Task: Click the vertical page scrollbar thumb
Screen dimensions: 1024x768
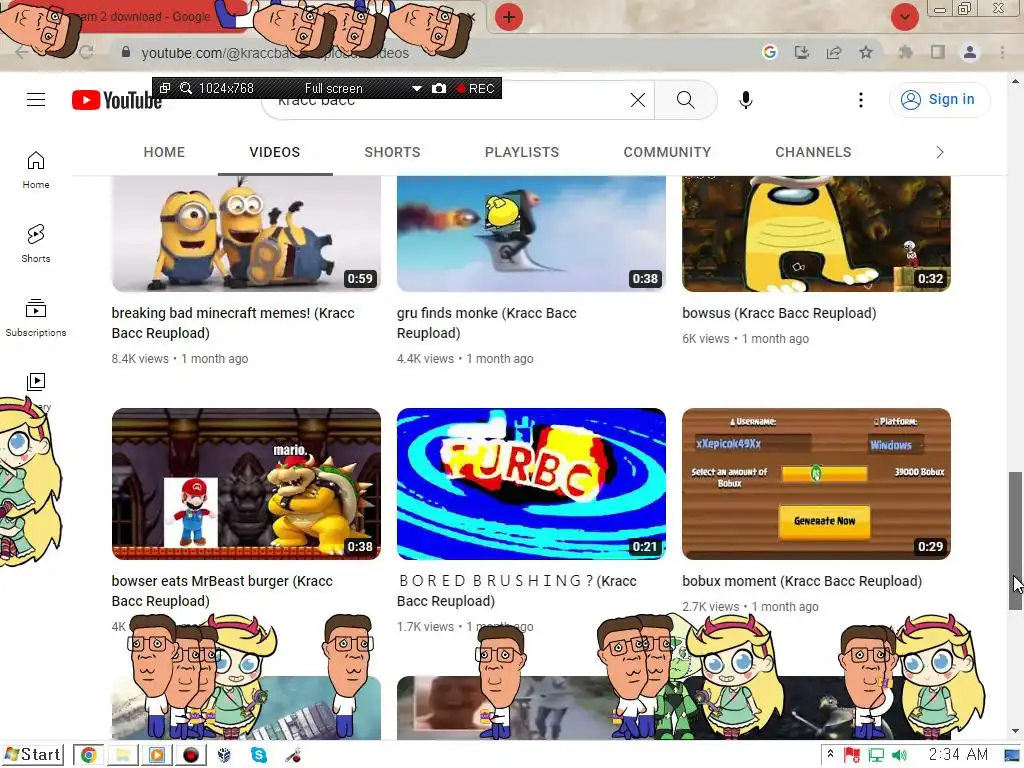Action: pyautogui.click(x=1015, y=541)
